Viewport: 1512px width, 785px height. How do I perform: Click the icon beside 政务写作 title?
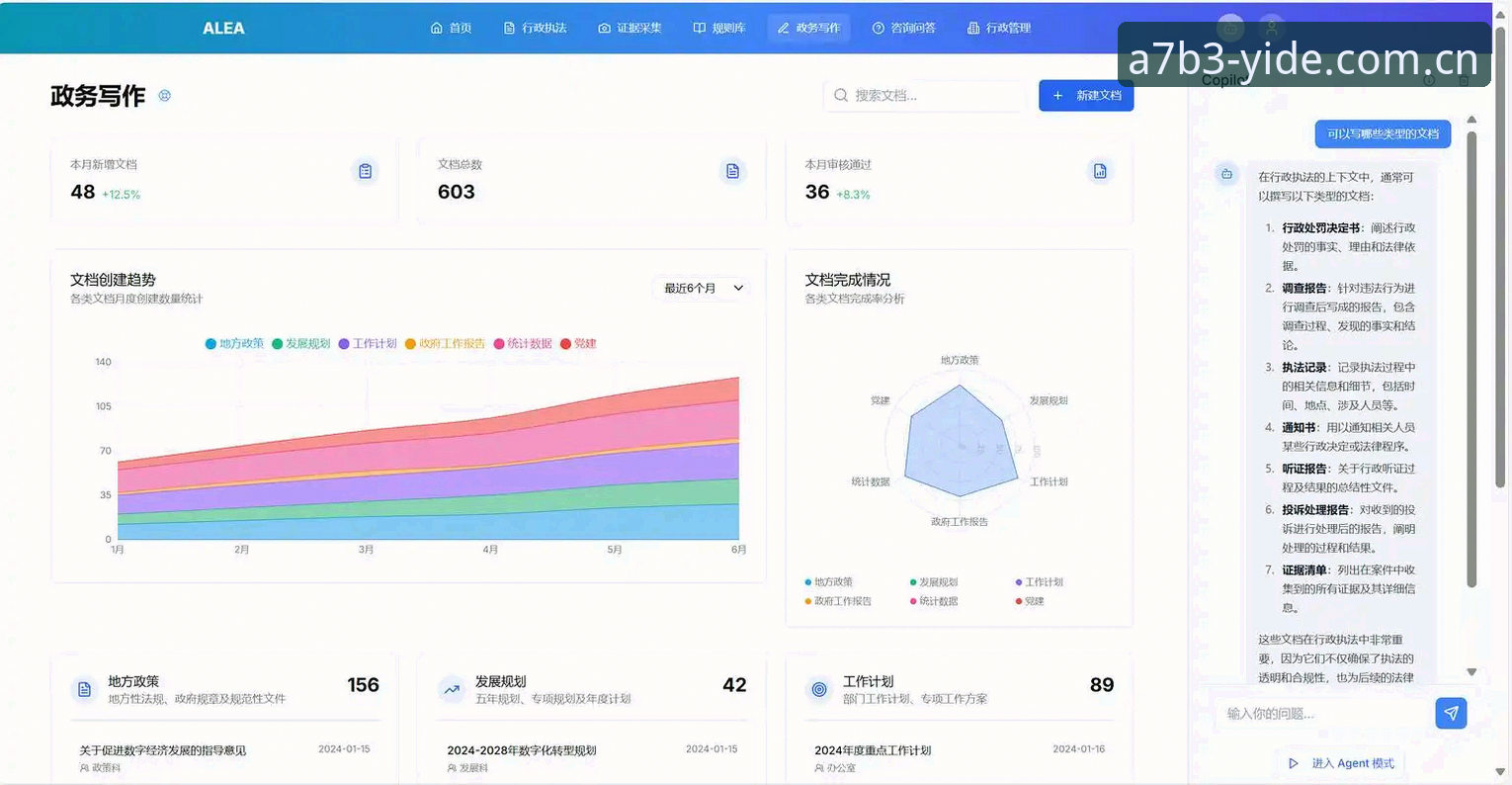pos(165,96)
